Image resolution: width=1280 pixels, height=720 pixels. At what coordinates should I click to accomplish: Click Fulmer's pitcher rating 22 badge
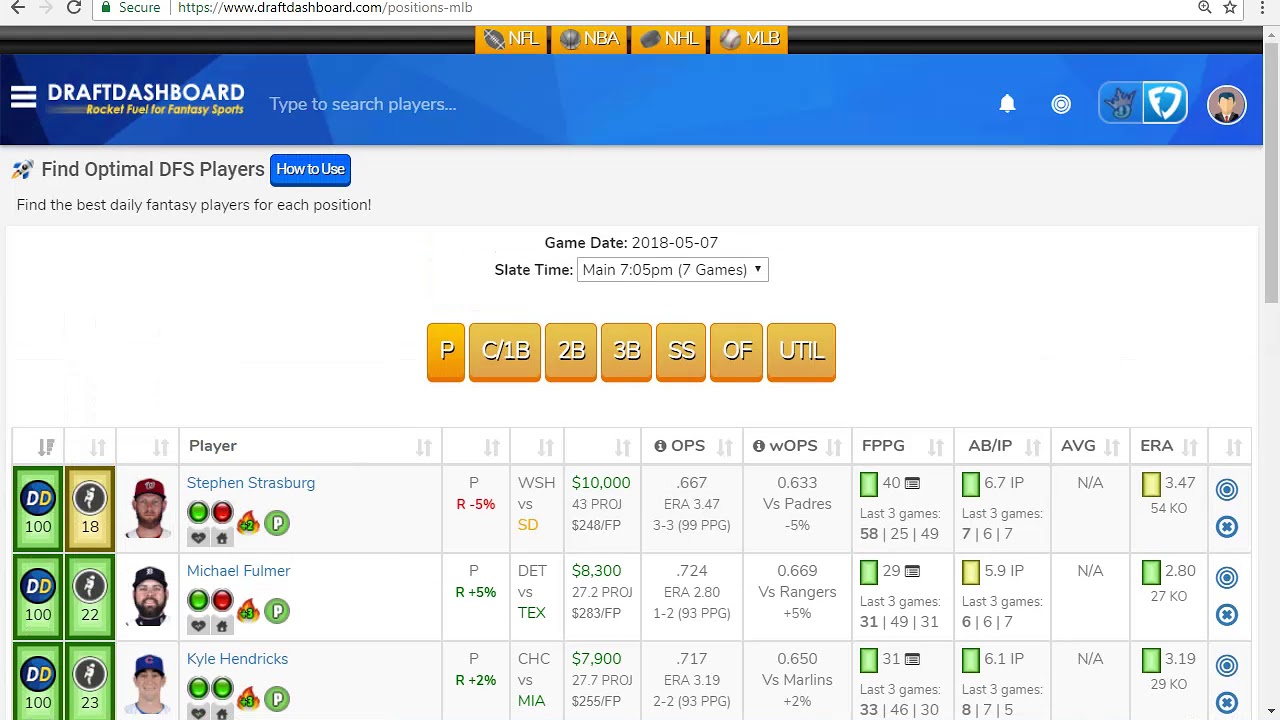90,597
